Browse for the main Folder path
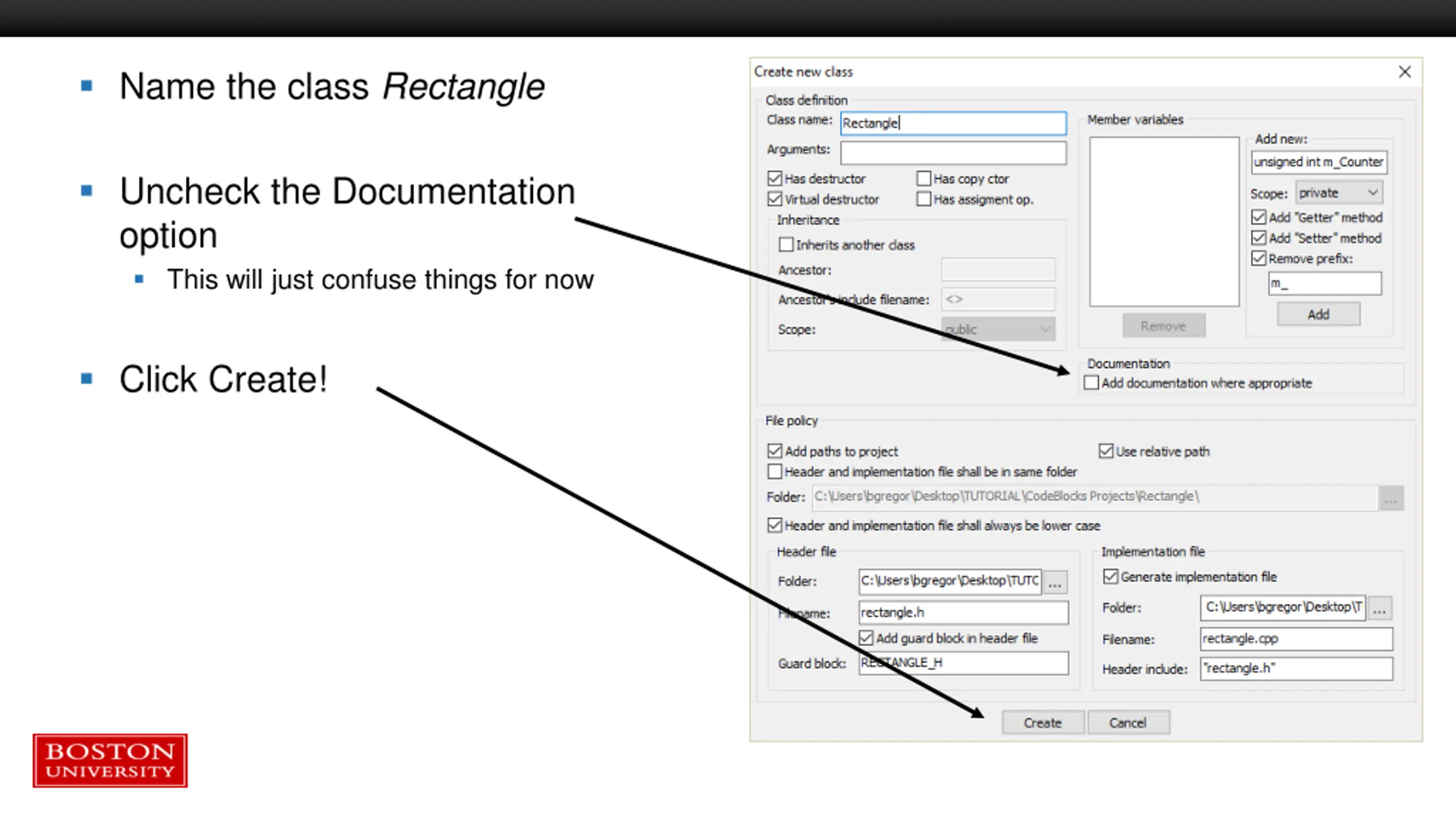The width and height of the screenshot is (1456, 819). point(1391,498)
